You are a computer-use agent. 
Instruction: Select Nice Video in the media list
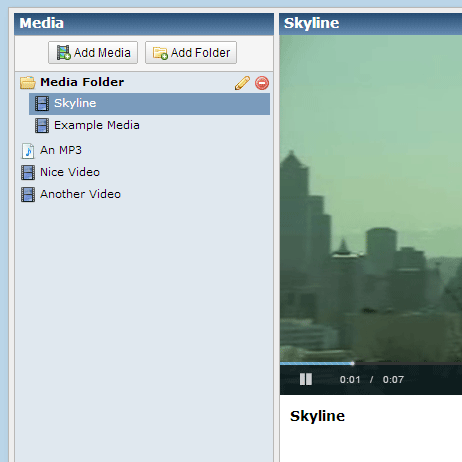(x=70, y=172)
